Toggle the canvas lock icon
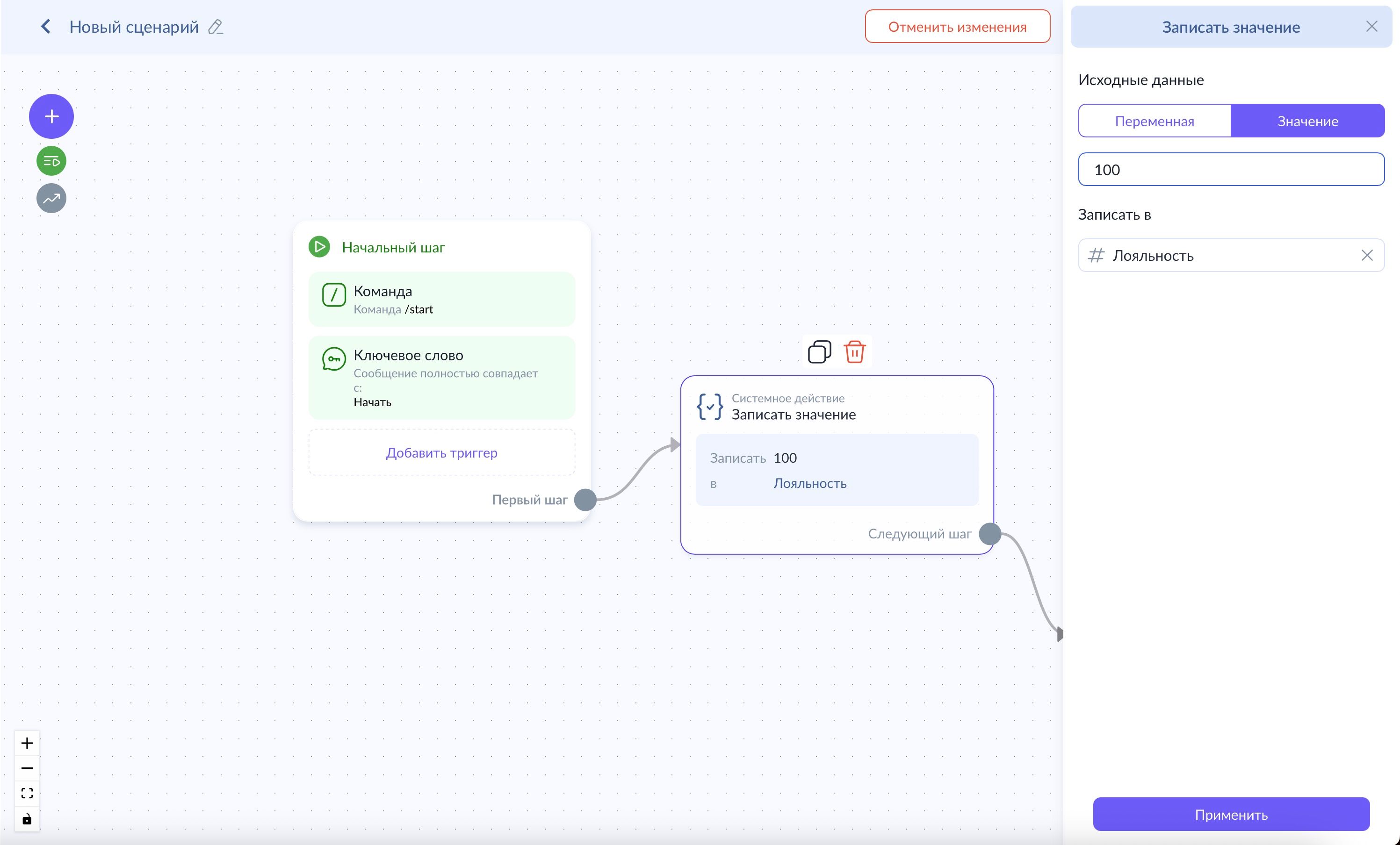 (x=27, y=819)
